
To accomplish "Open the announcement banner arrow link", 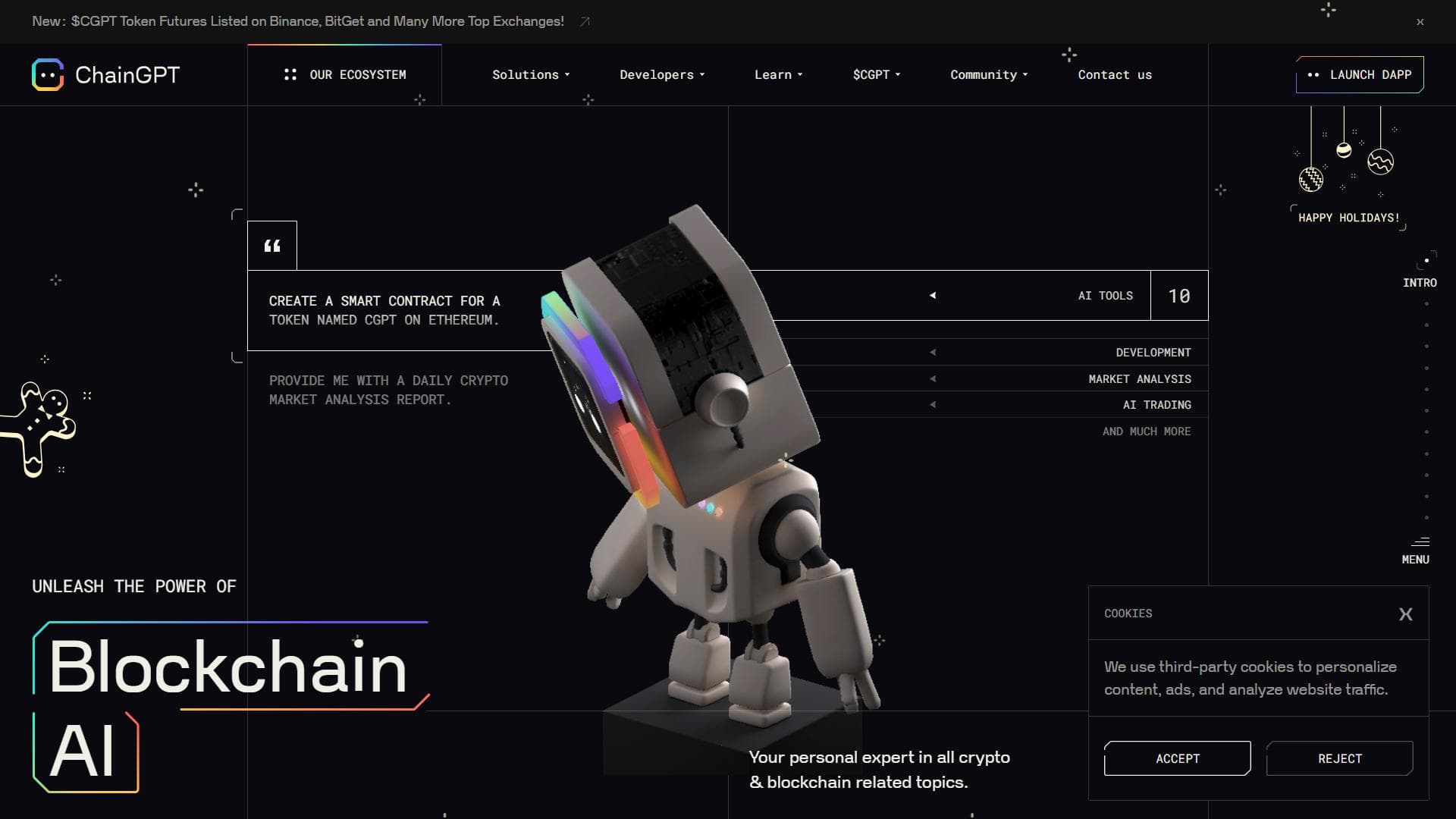I will click(x=585, y=22).
